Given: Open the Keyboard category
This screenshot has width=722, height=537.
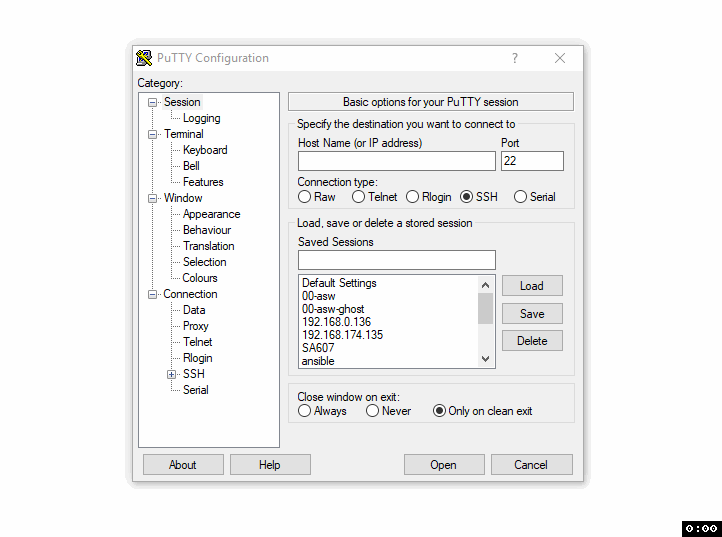Looking at the screenshot, I should 205,150.
